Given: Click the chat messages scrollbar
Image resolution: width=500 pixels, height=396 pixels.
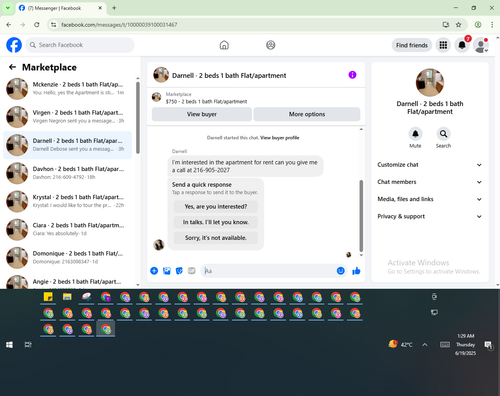Looking at the screenshot, I should click(361, 216).
